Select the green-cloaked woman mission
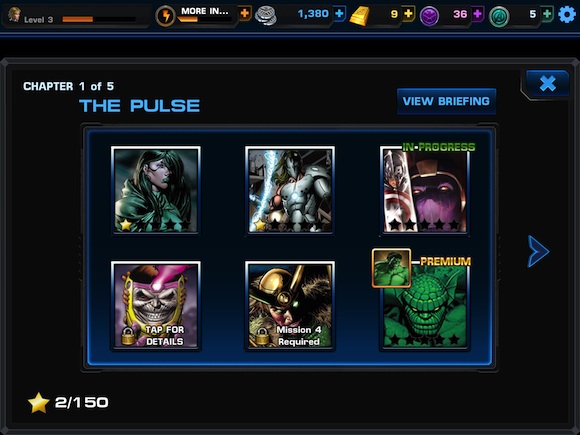The height and width of the screenshot is (435, 580). click(x=156, y=190)
